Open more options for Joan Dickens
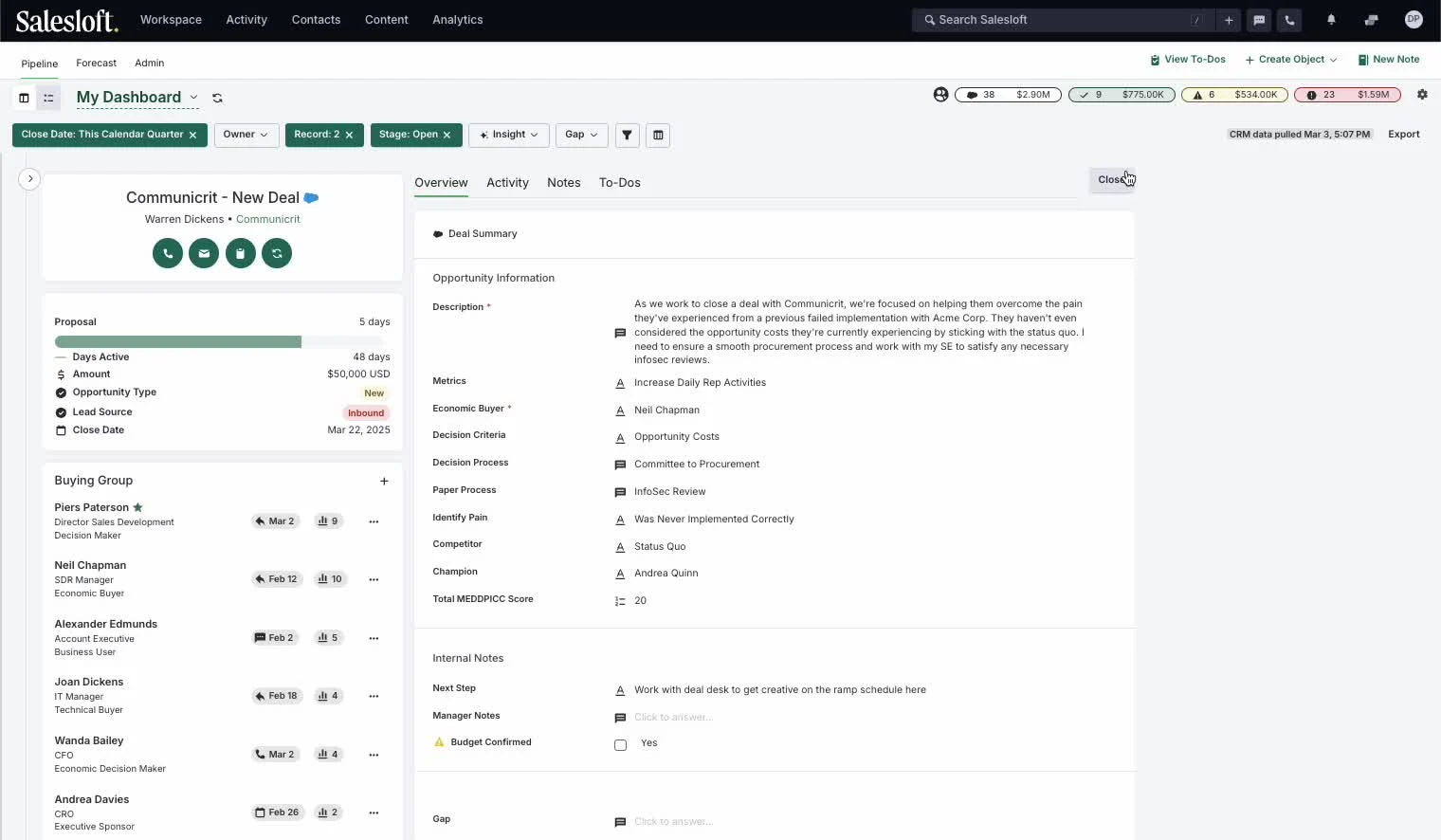Image resolution: width=1441 pixels, height=840 pixels. [x=374, y=696]
